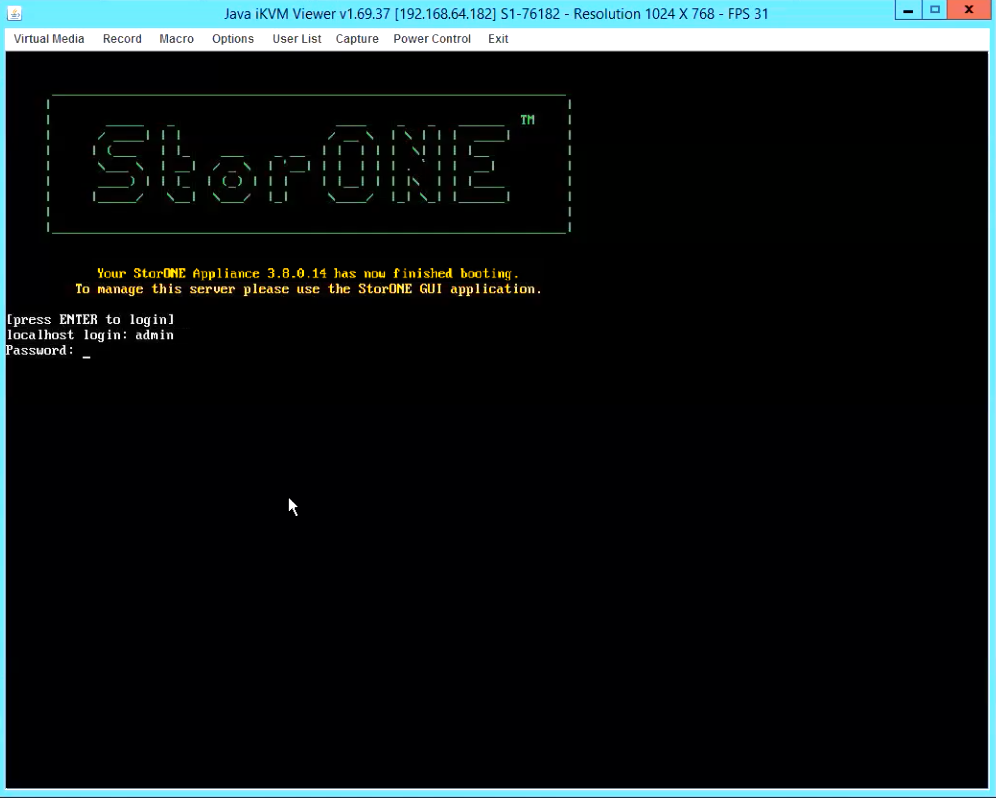Screen dimensions: 996x798
Task: Open the Record menu
Action: click(x=122, y=39)
